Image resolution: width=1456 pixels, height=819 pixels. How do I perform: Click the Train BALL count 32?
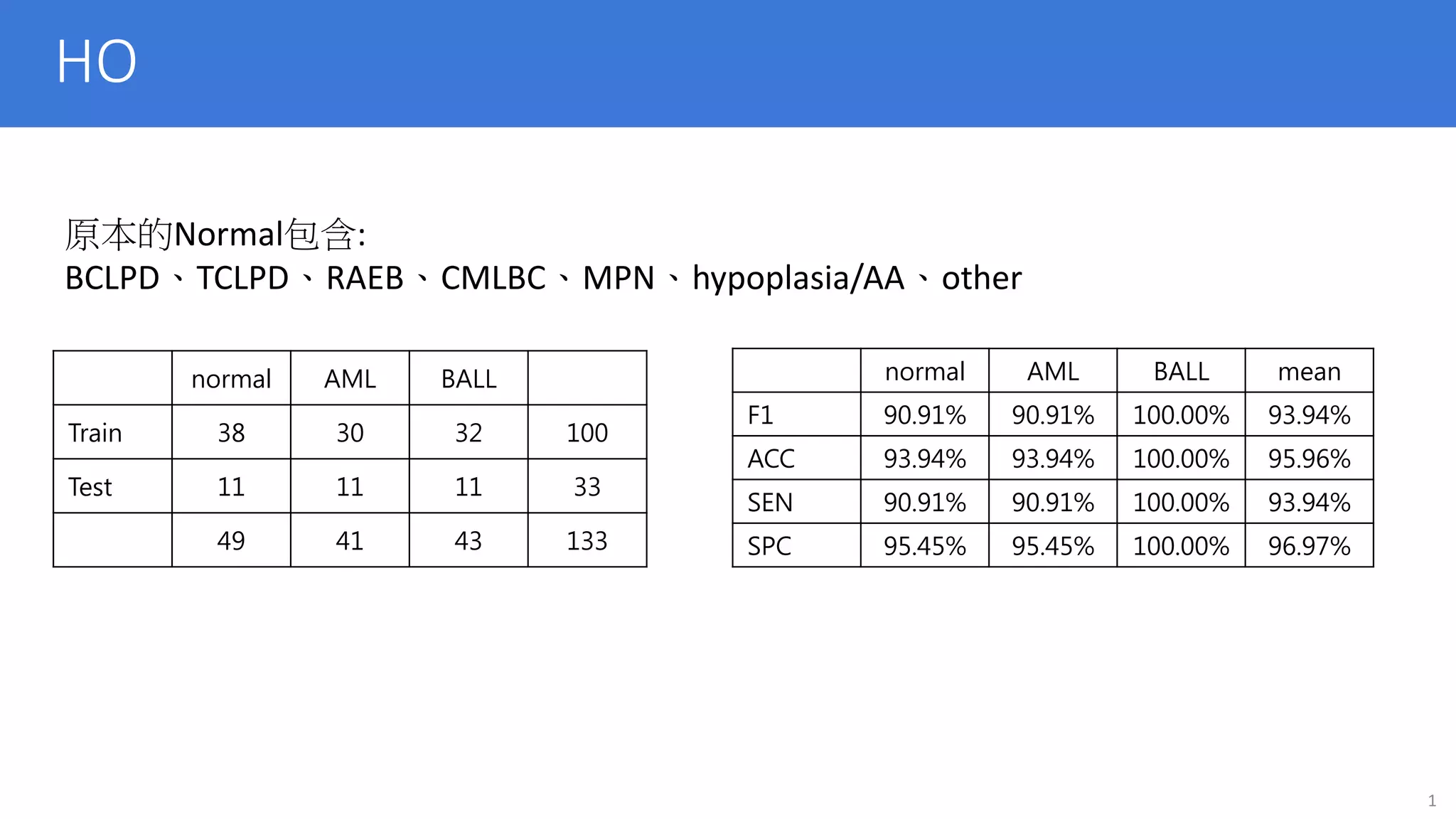(x=469, y=432)
